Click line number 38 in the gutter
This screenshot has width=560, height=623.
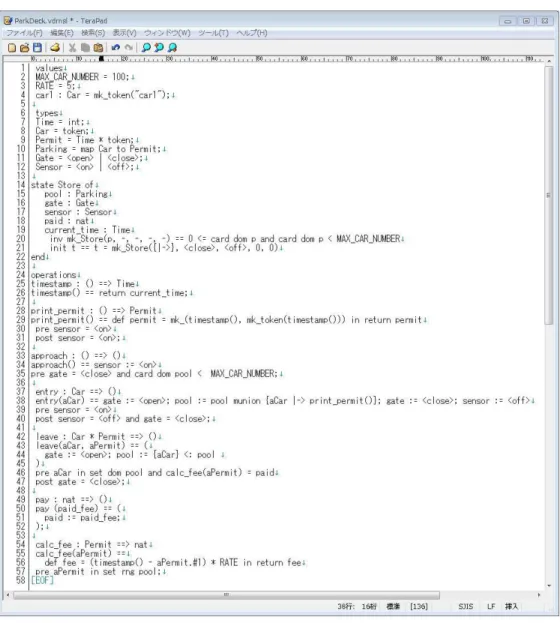click(x=21, y=400)
